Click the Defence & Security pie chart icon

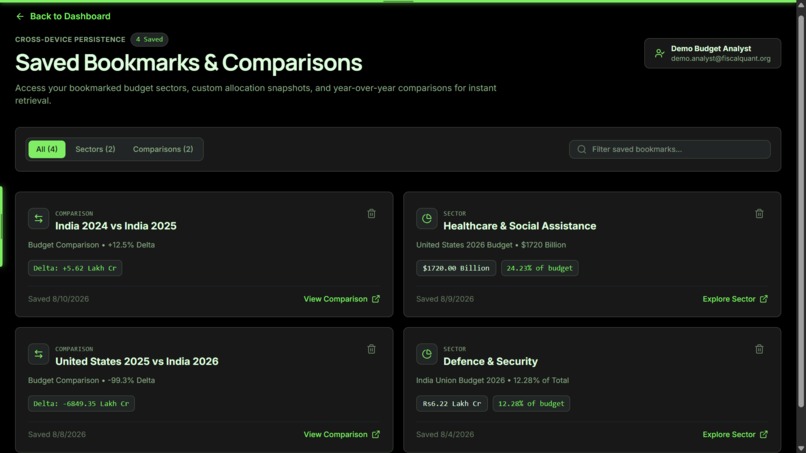(x=427, y=354)
